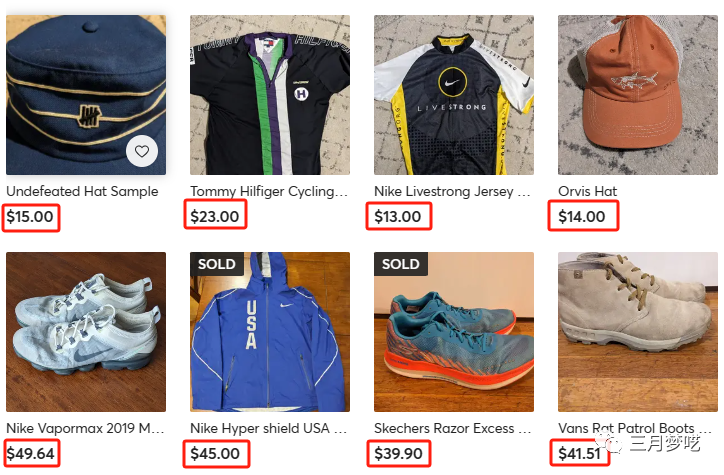Screen dimensions: 724x475
Task: Open the Skechers Razor Excess shoes photo
Action: (x=453, y=331)
